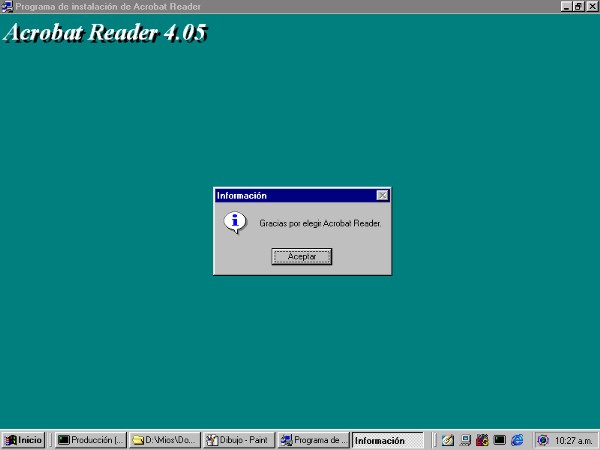The height and width of the screenshot is (450, 600).
Task: Switch to the D:\Mios folder taskbar window
Action: click(x=165, y=440)
